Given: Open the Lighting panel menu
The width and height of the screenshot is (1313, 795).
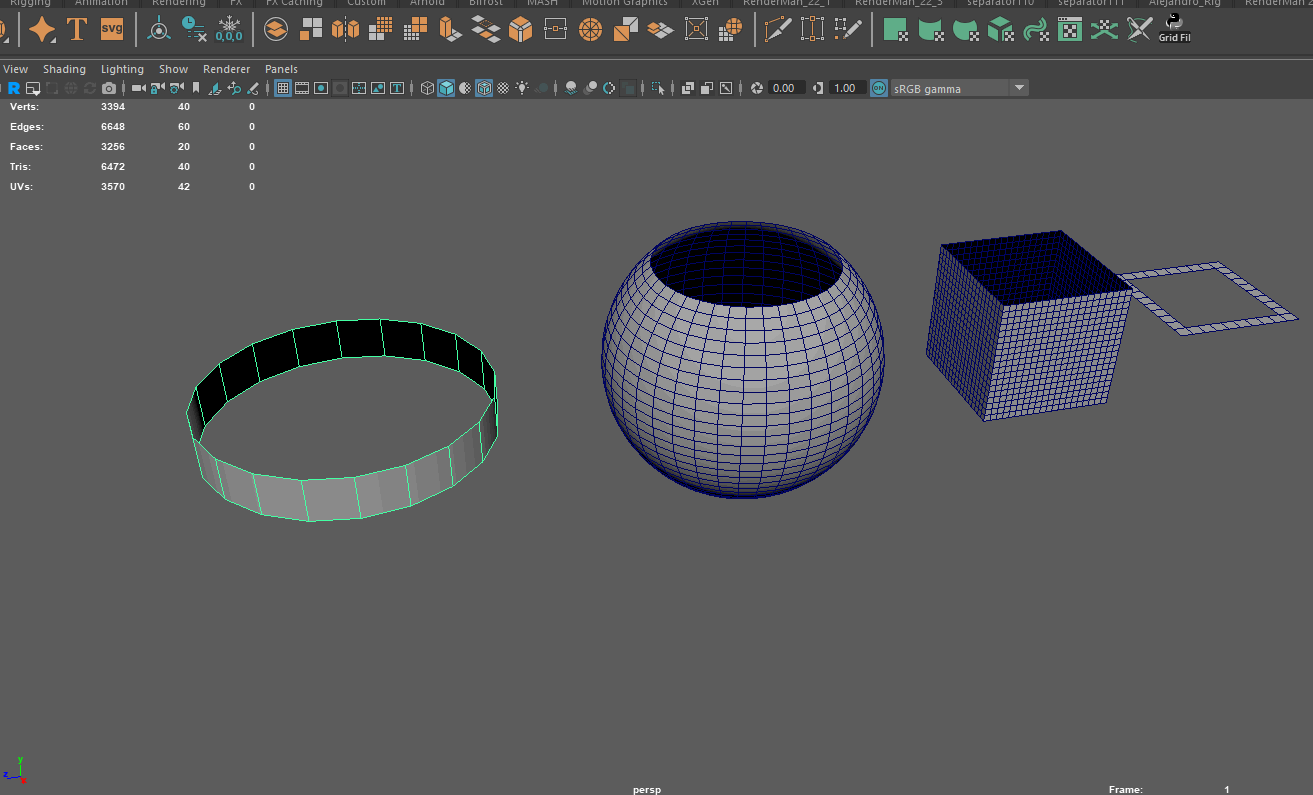Looking at the screenshot, I should point(122,69).
